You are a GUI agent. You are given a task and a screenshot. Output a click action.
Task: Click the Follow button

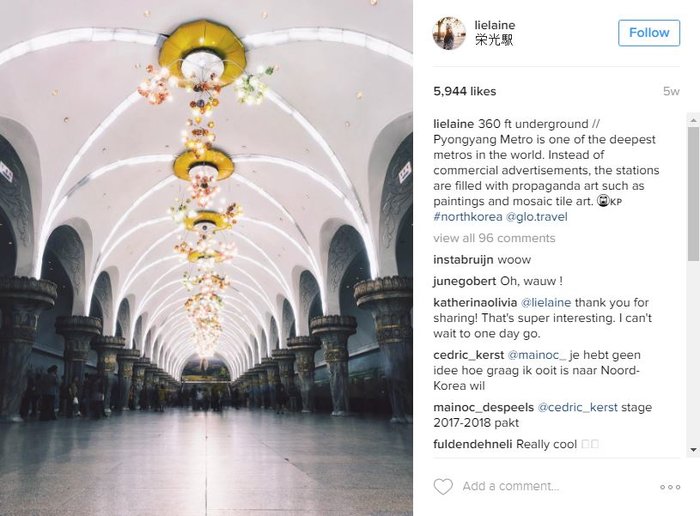coord(648,33)
